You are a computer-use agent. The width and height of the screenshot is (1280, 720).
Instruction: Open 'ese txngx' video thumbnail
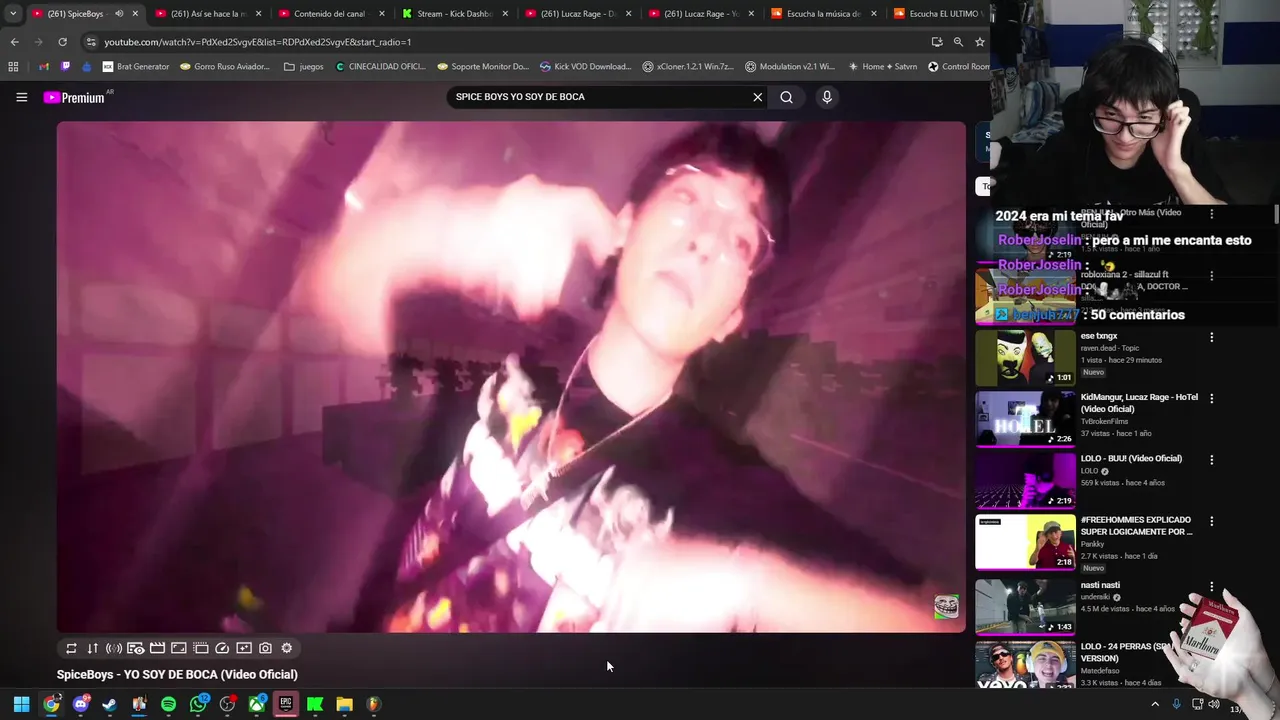pyautogui.click(x=1025, y=357)
